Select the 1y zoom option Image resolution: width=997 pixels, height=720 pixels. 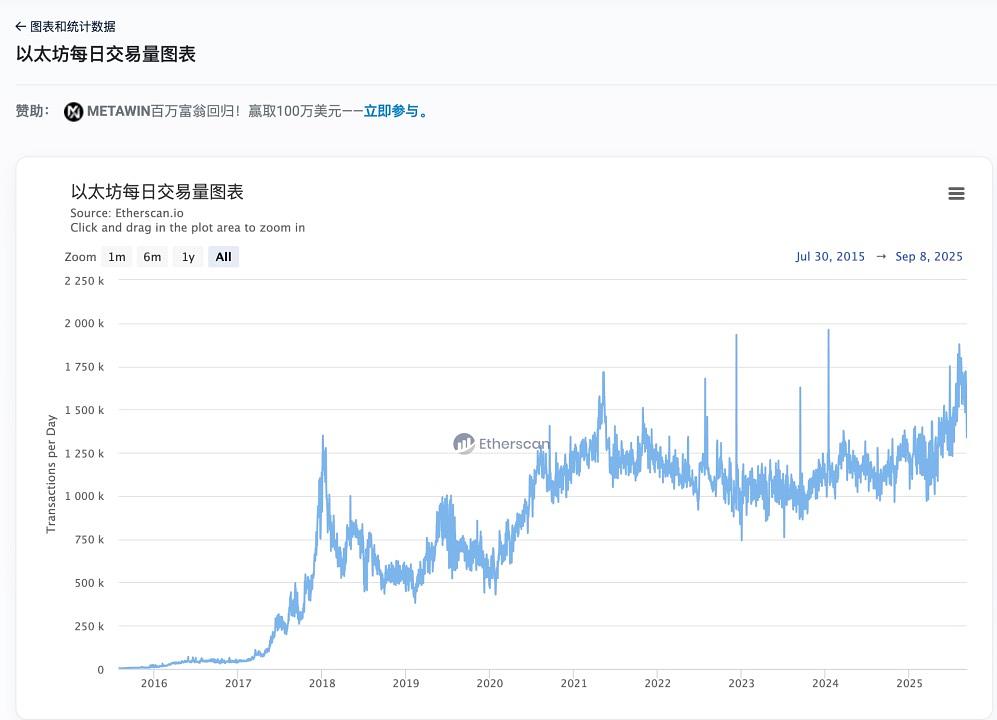point(188,257)
